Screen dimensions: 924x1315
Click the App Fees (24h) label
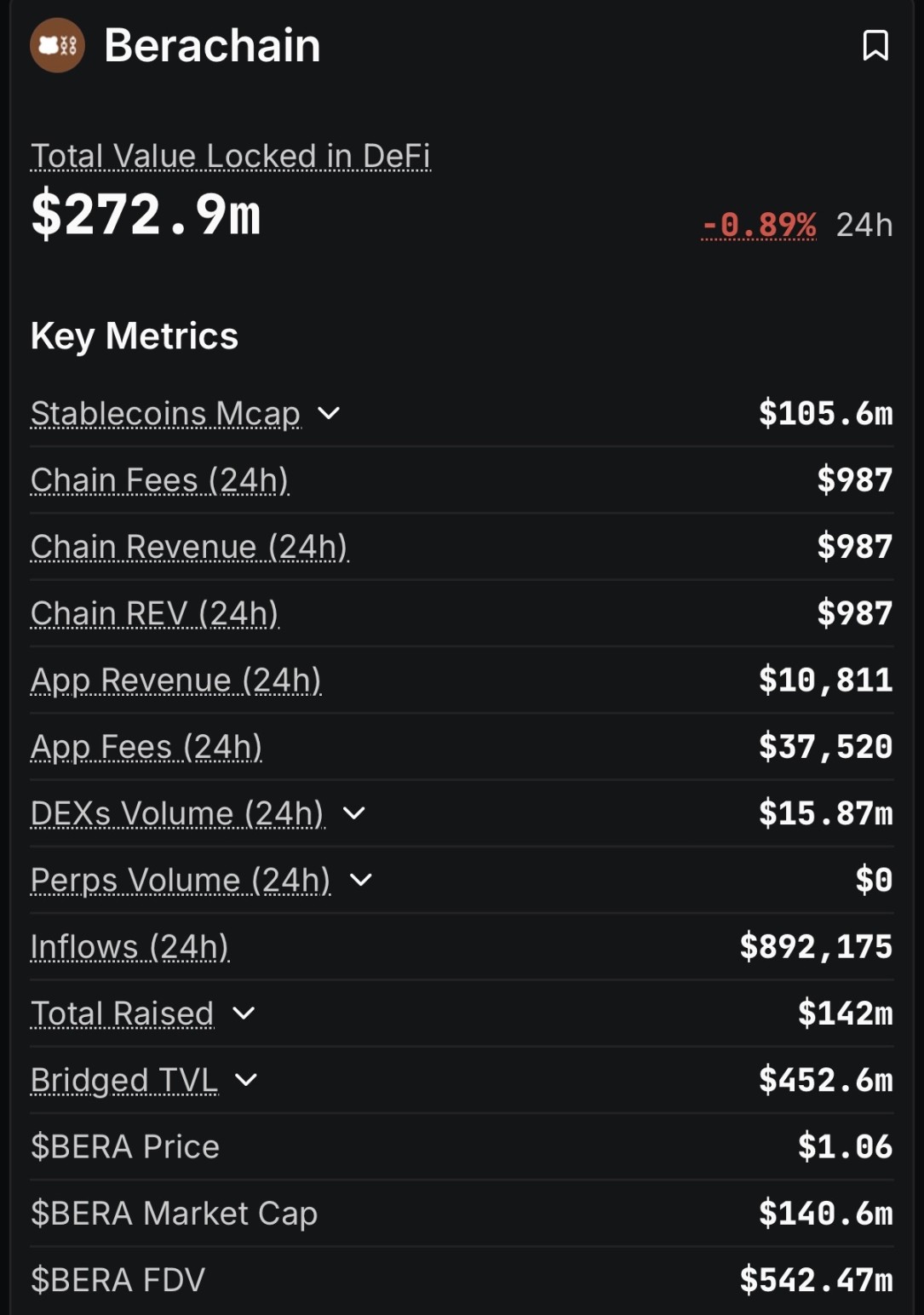coord(146,747)
